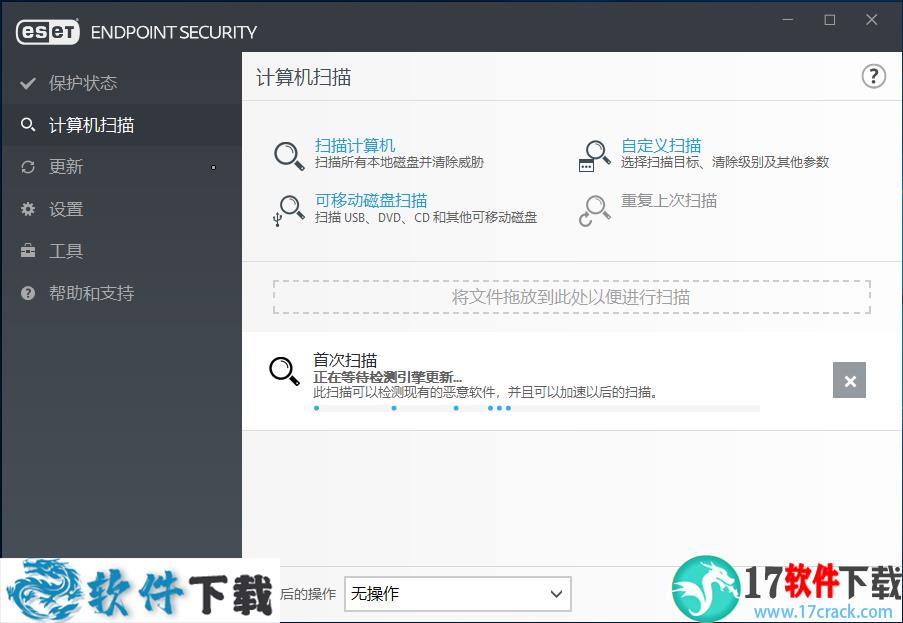Select the 计算机扫描 sidebar item
Screen dimensions: 903x623
122,124
